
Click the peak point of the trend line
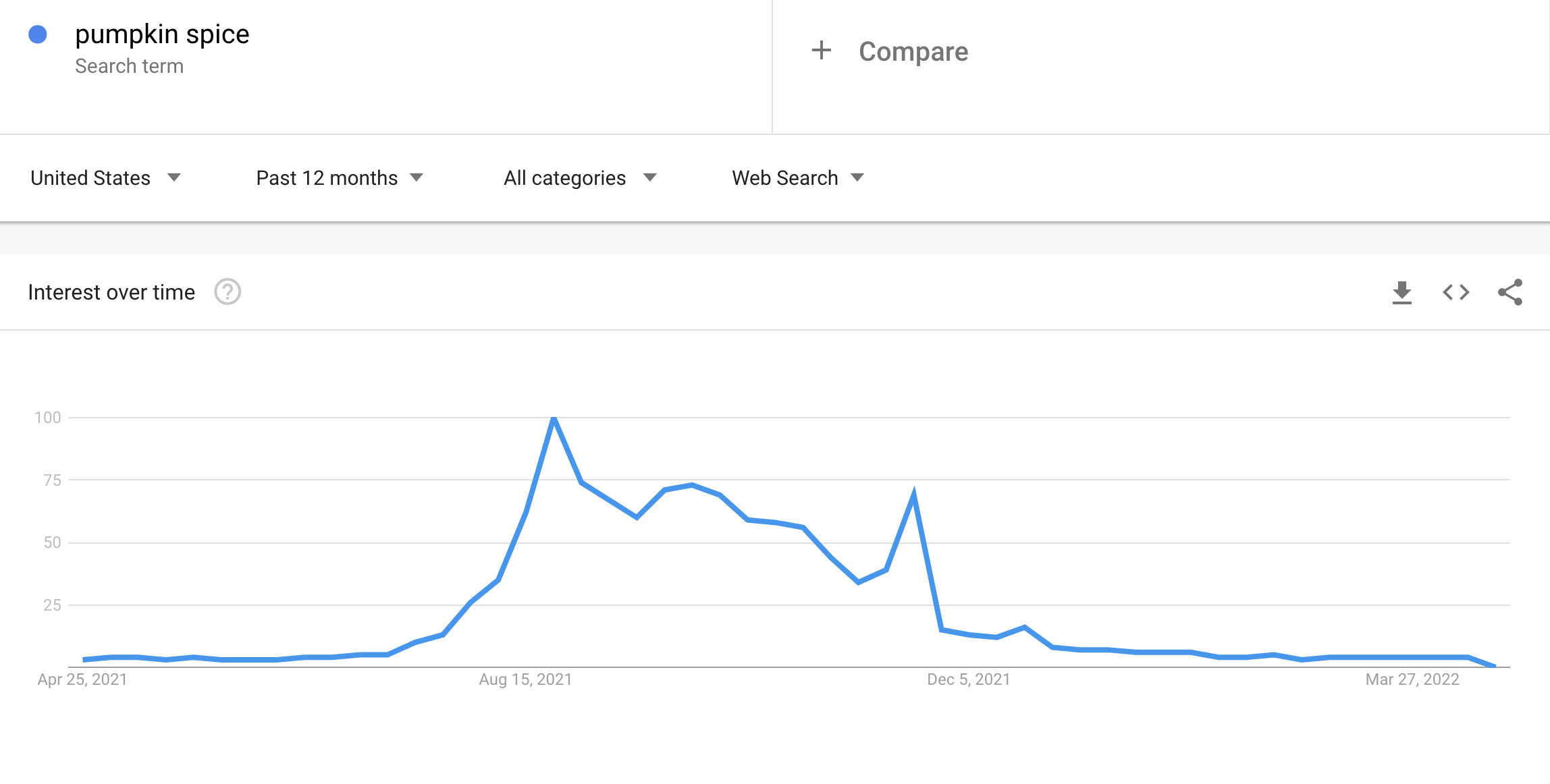click(x=553, y=418)
